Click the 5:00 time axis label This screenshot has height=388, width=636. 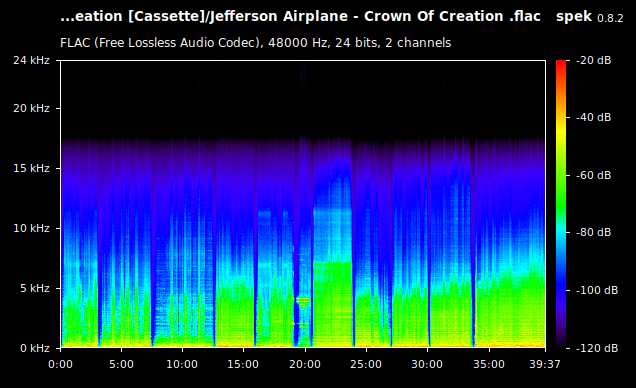click(x=121, y=364)
